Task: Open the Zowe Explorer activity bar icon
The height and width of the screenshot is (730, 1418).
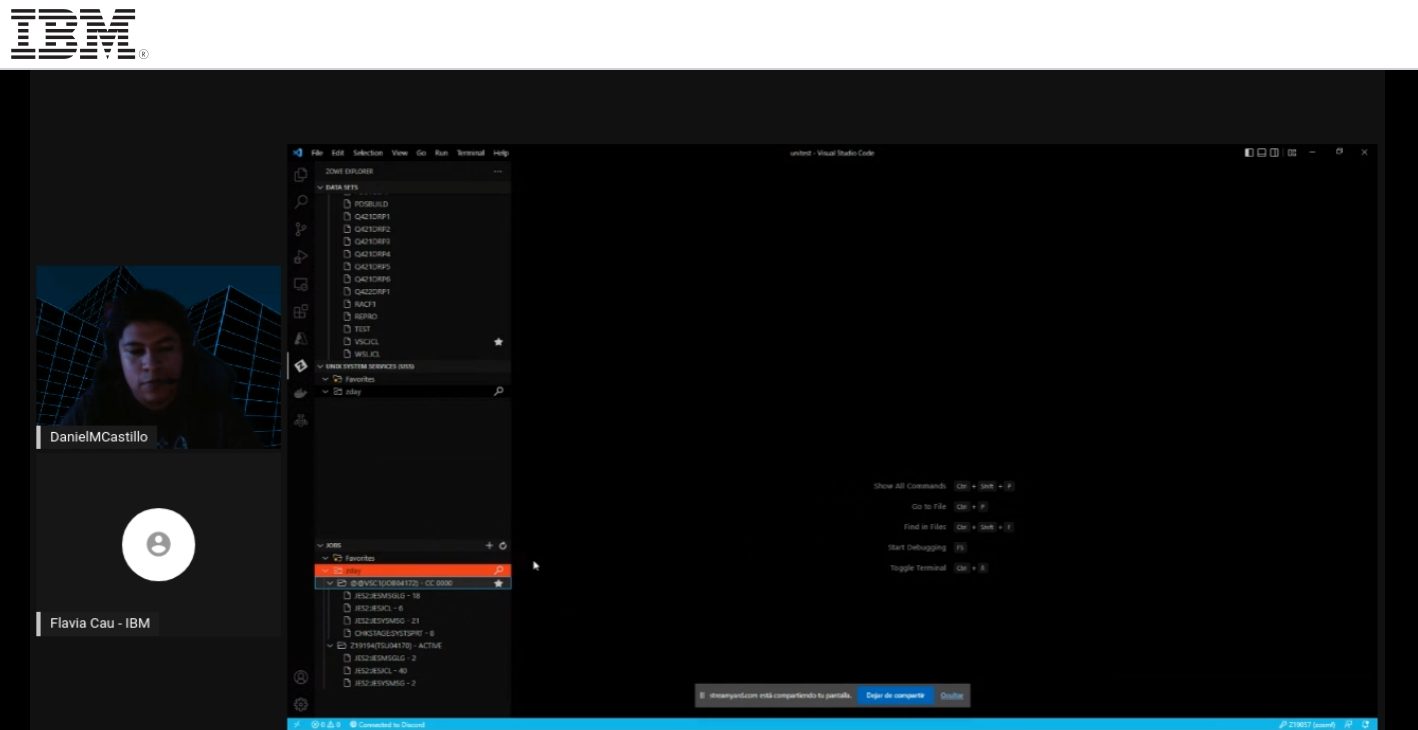Action: 300,366
